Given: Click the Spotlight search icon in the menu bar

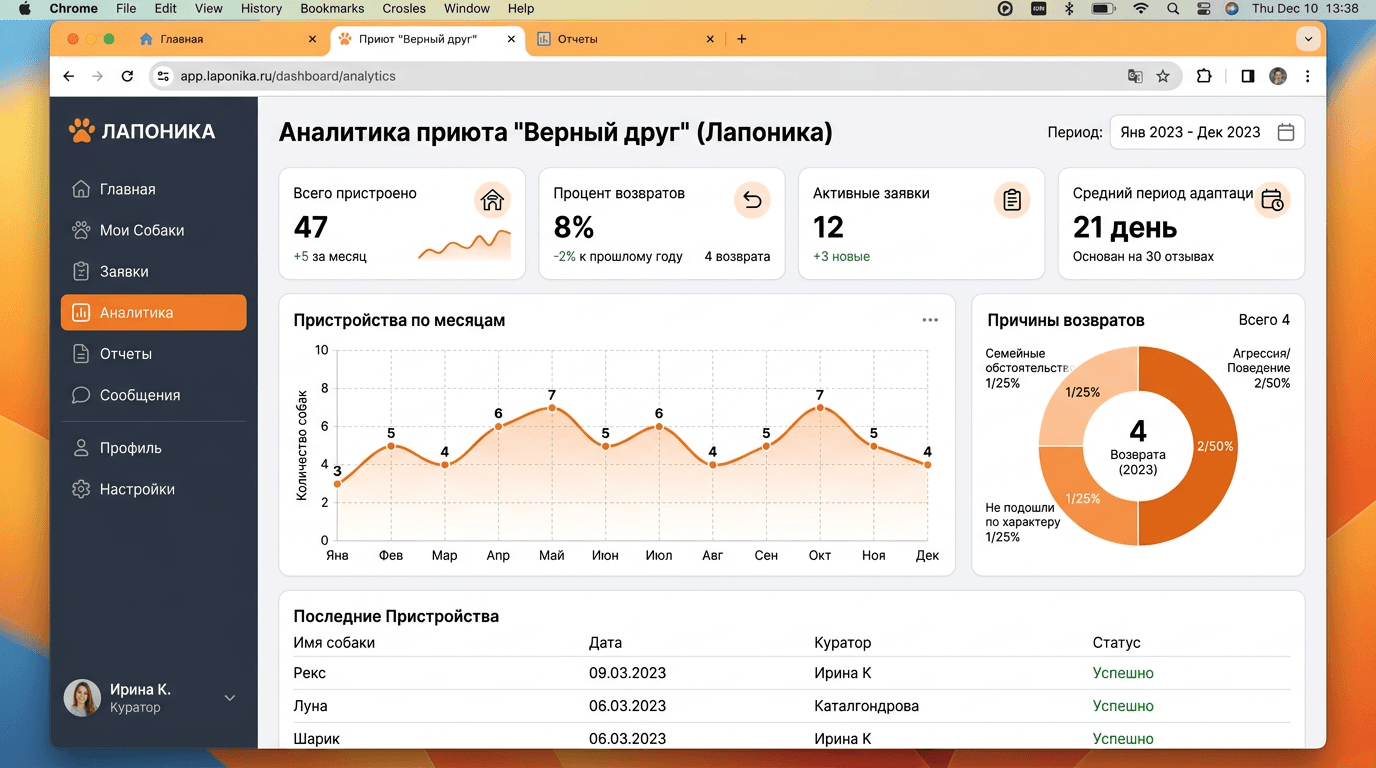Looking at the screenshot, I should pyautogui.click(x=1172, y=8).
